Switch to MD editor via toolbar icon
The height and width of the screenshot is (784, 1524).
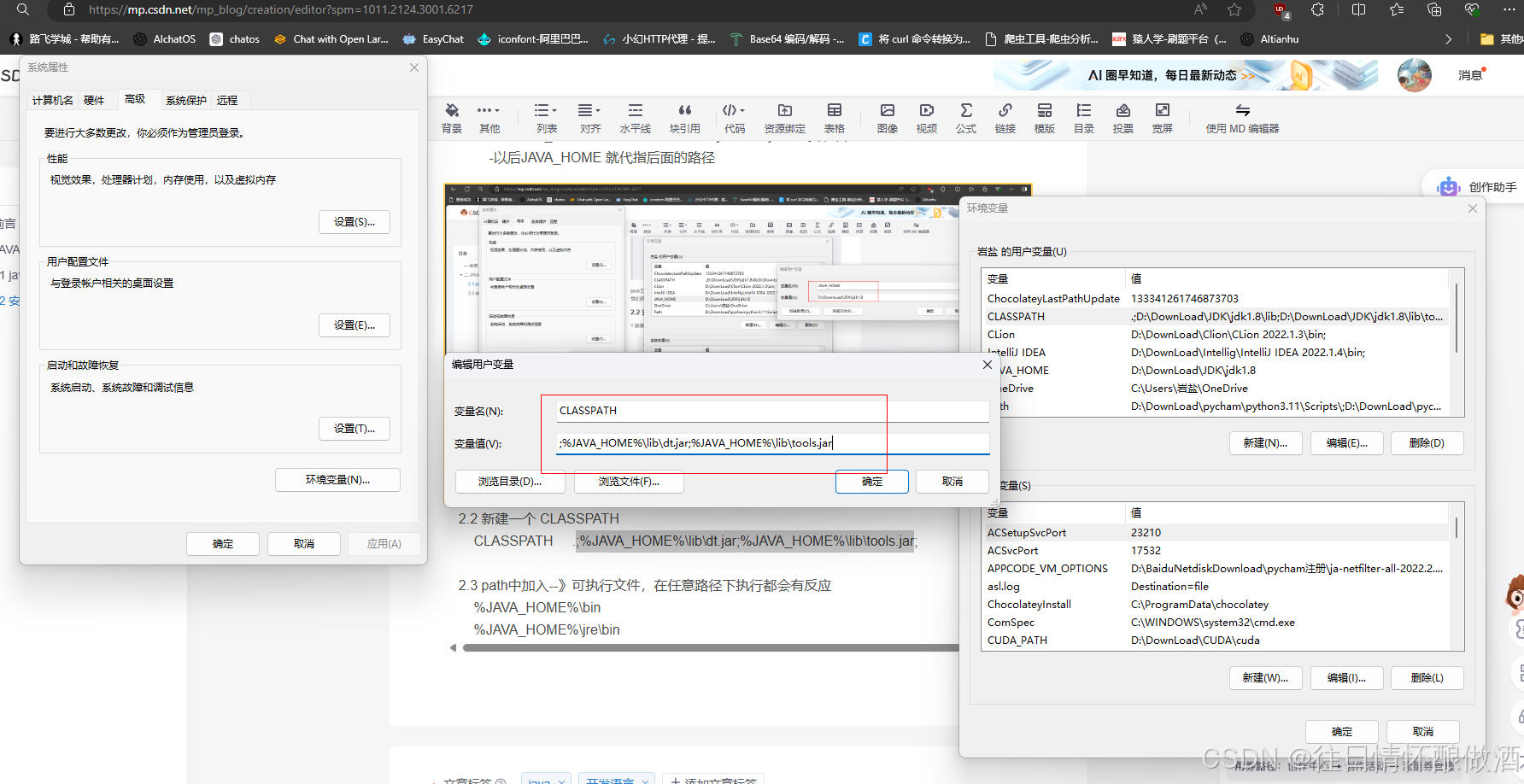tap(1243, 110)
